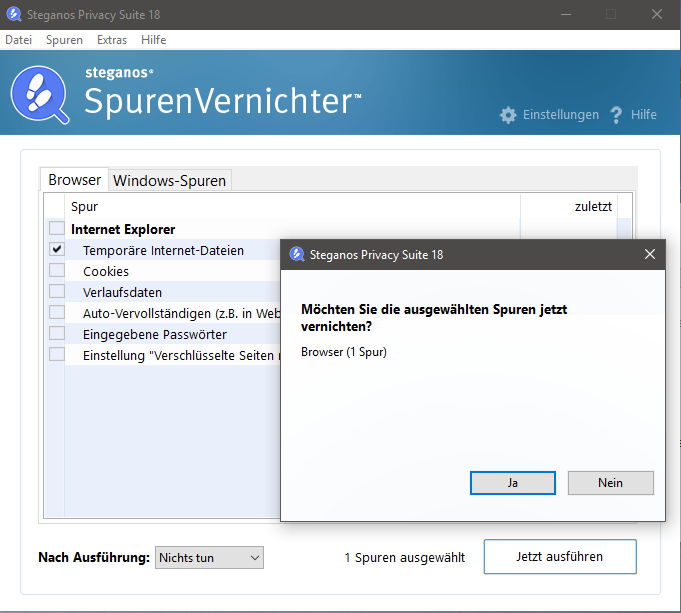Select the Eingegebene Passwörter row text
The image size is (681, 613).
155,335
